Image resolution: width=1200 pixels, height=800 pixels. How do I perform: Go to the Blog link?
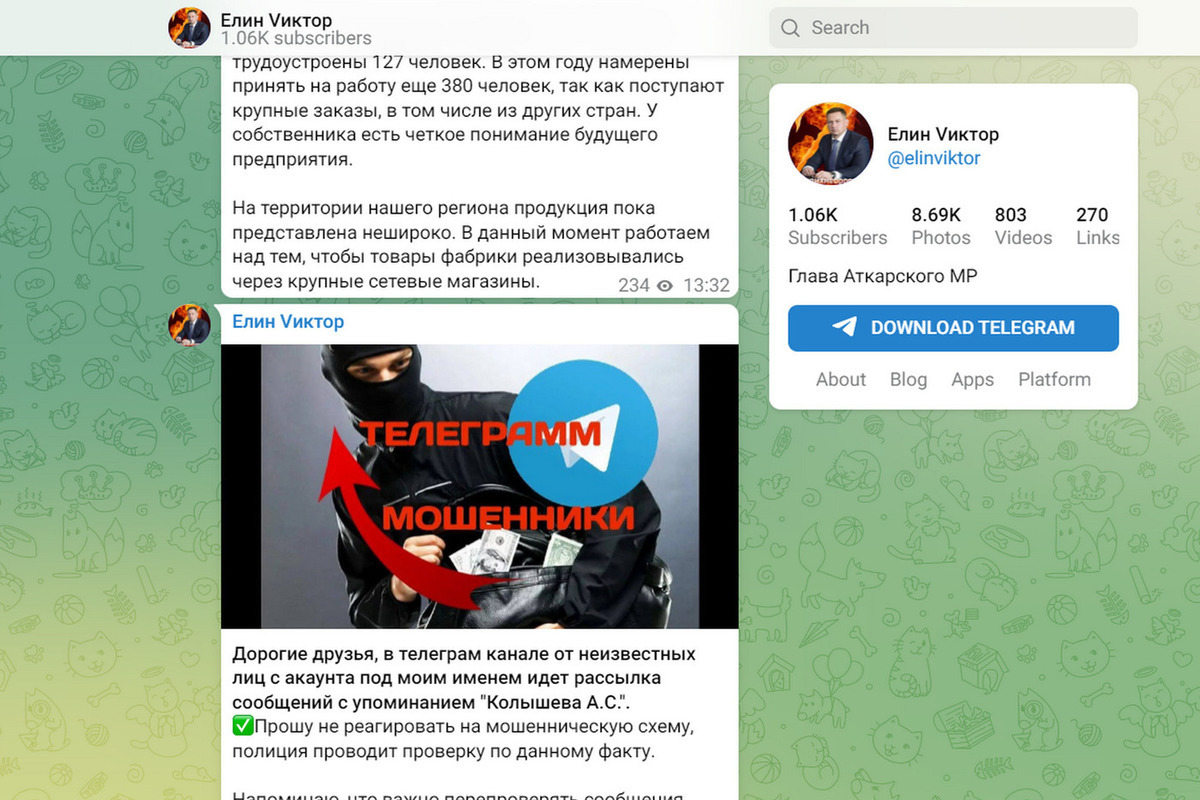pos(908,379)
